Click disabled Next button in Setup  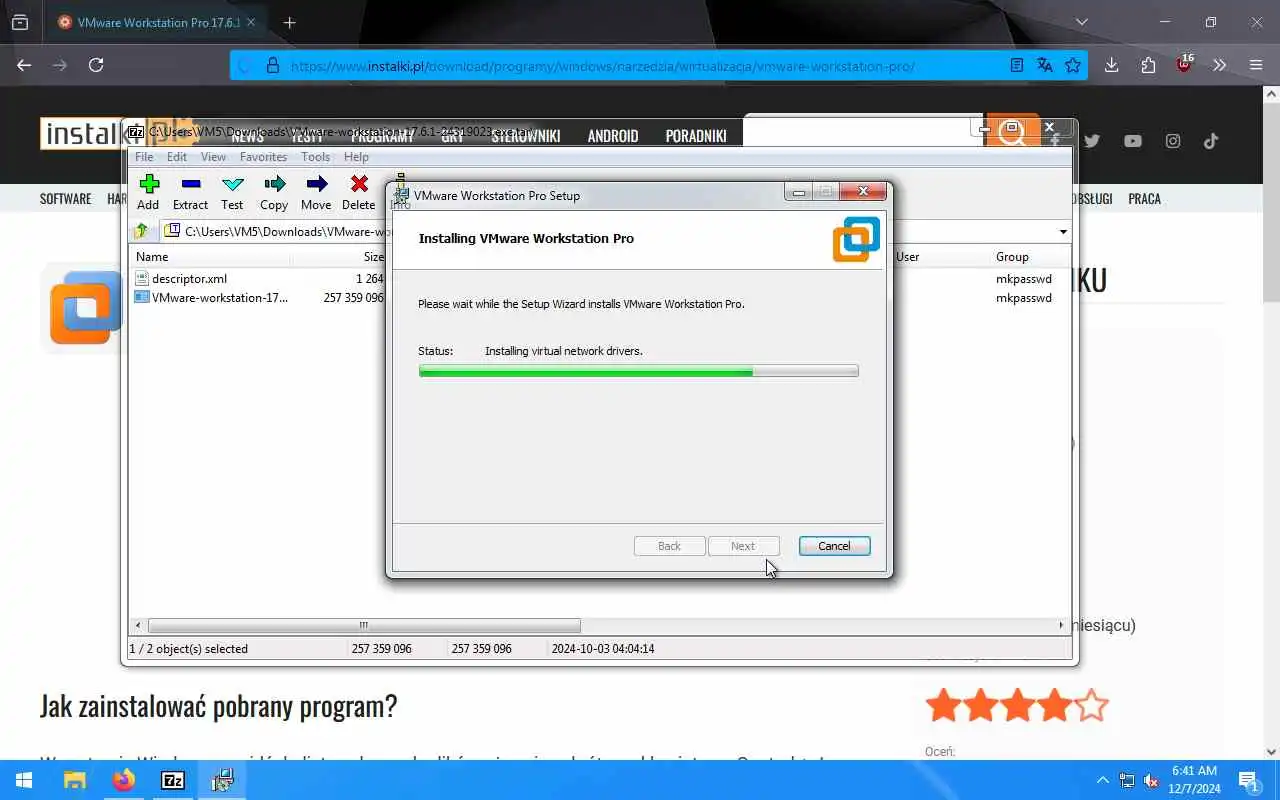click(x=743, y=546)
